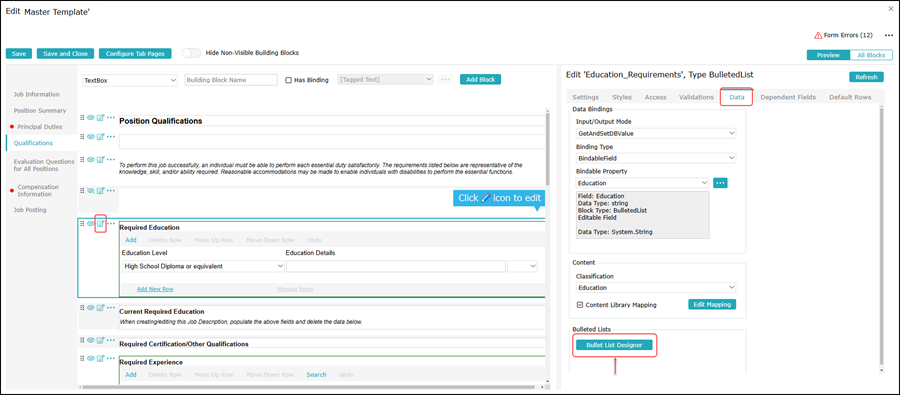The image size is (900, 395).
Task: Open top-right ellipsis menu beside Form Errors
Action: (889, 36)
